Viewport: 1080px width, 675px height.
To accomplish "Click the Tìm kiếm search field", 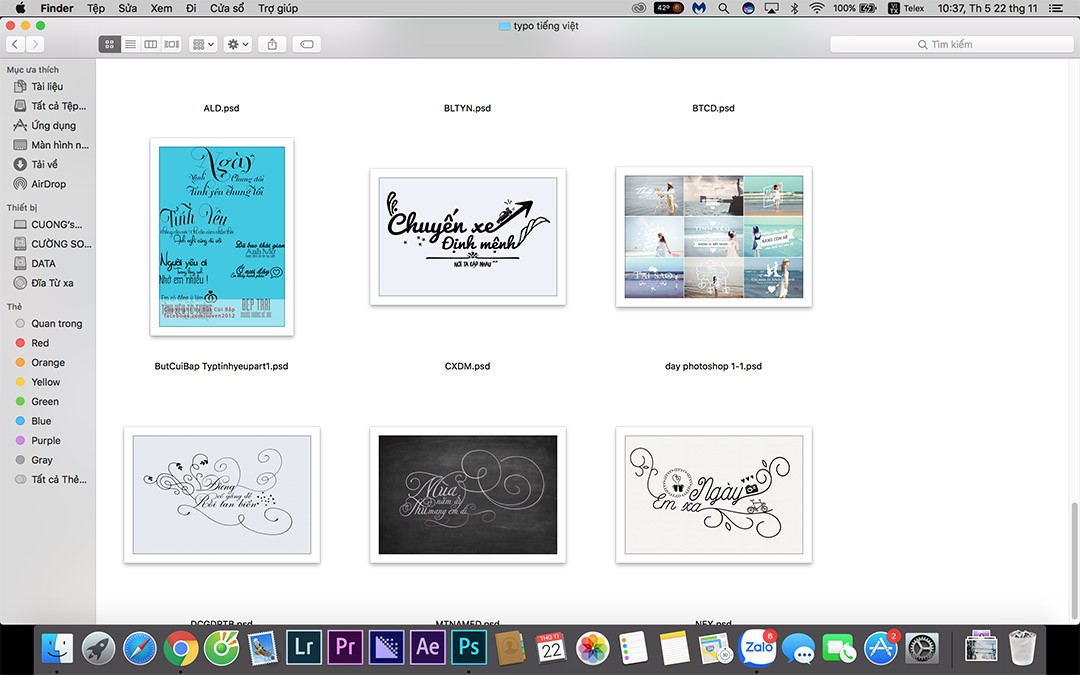I will coord(951,44).
